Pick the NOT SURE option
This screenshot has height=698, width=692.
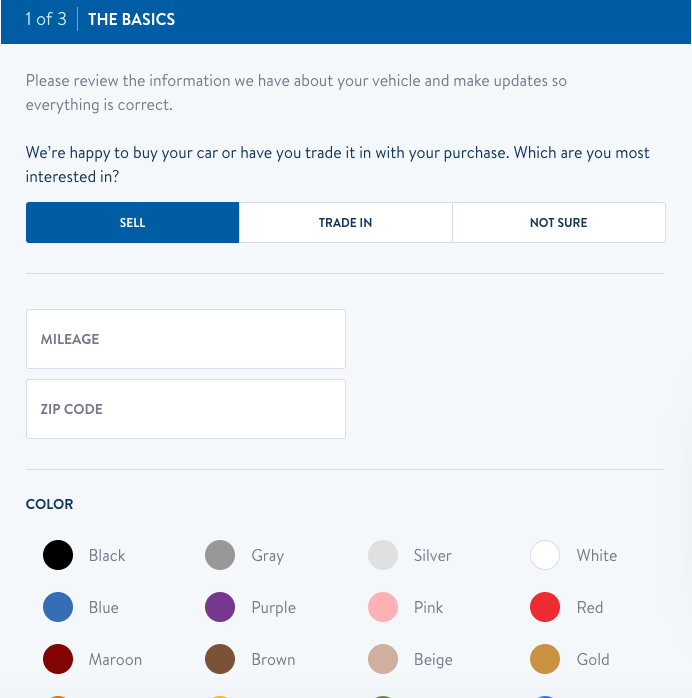(x=558, y=223)
